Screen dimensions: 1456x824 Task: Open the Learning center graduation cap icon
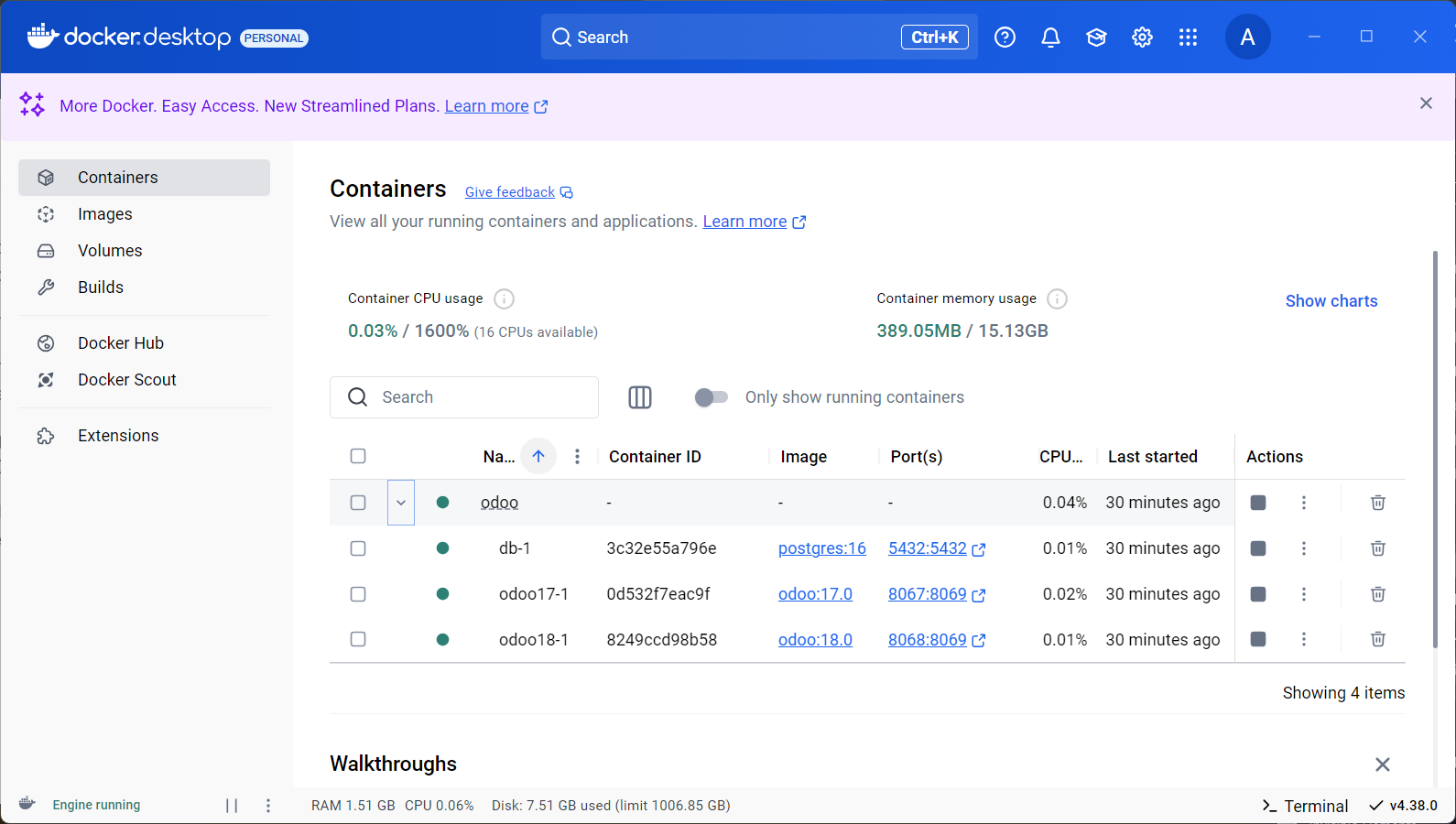(1096, 38)
